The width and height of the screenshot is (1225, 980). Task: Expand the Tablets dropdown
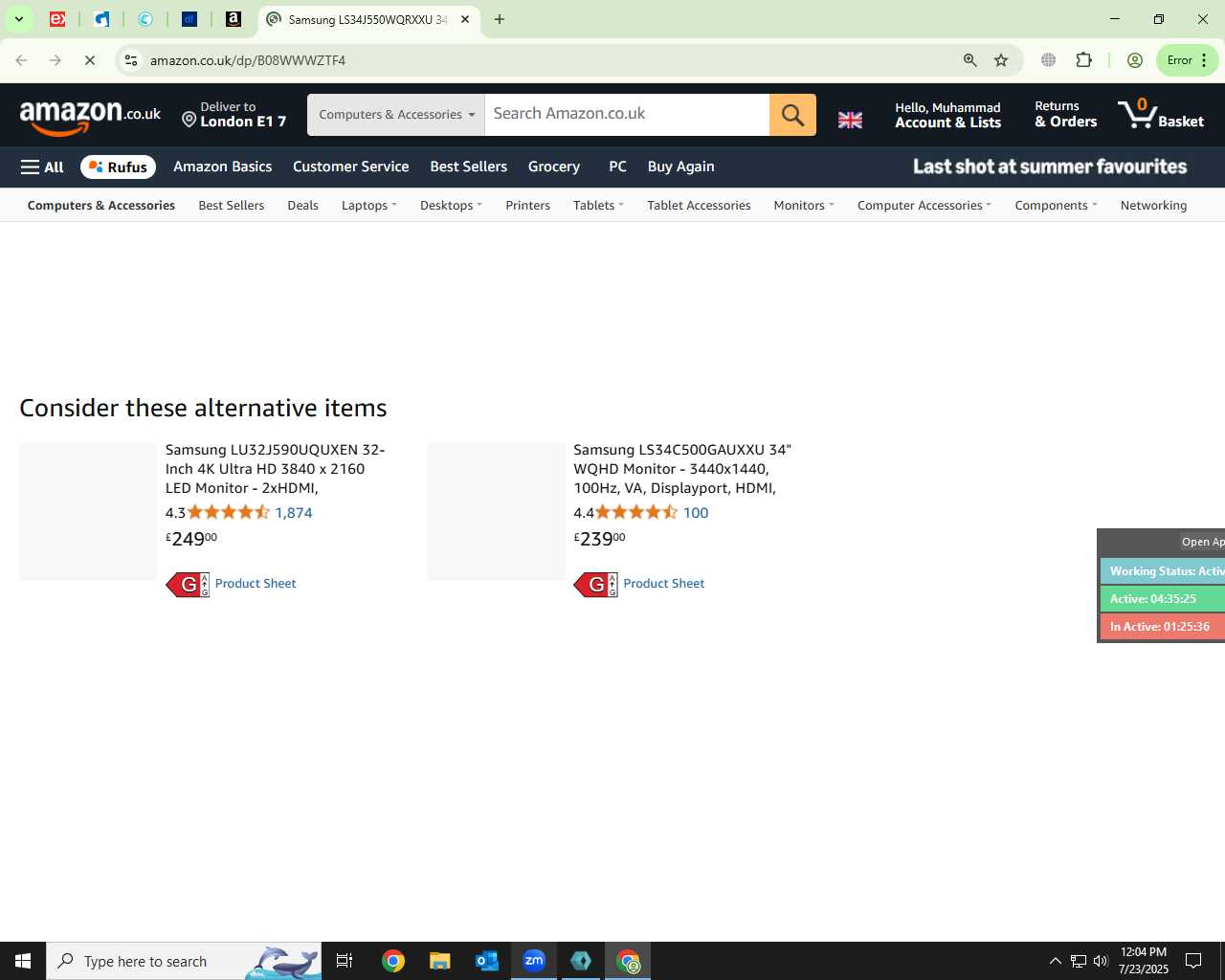coord(598,206)
